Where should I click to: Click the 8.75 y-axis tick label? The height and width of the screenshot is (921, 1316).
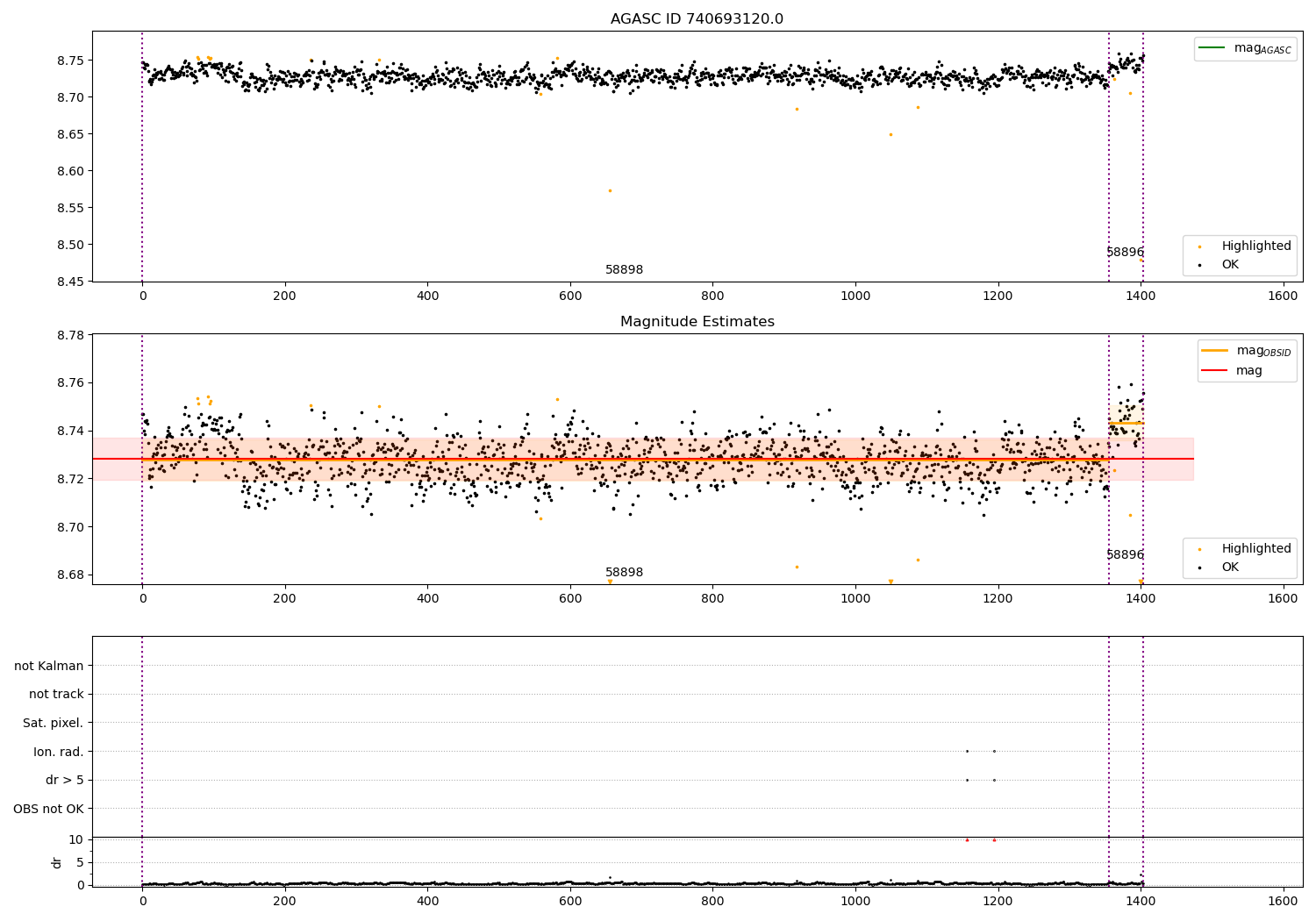click(x=69, y=61)
